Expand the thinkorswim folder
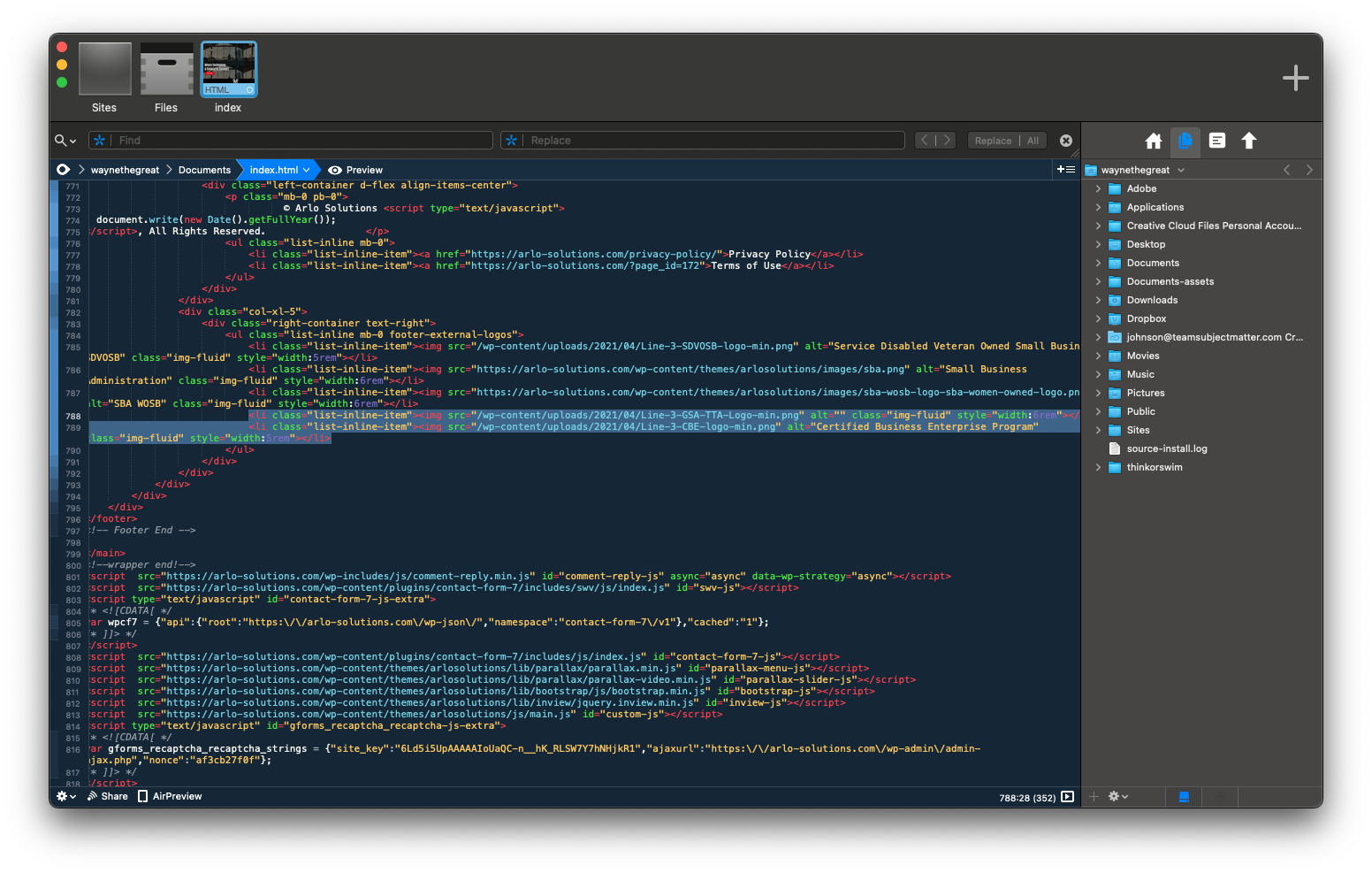 click(x=1098, y=467)
